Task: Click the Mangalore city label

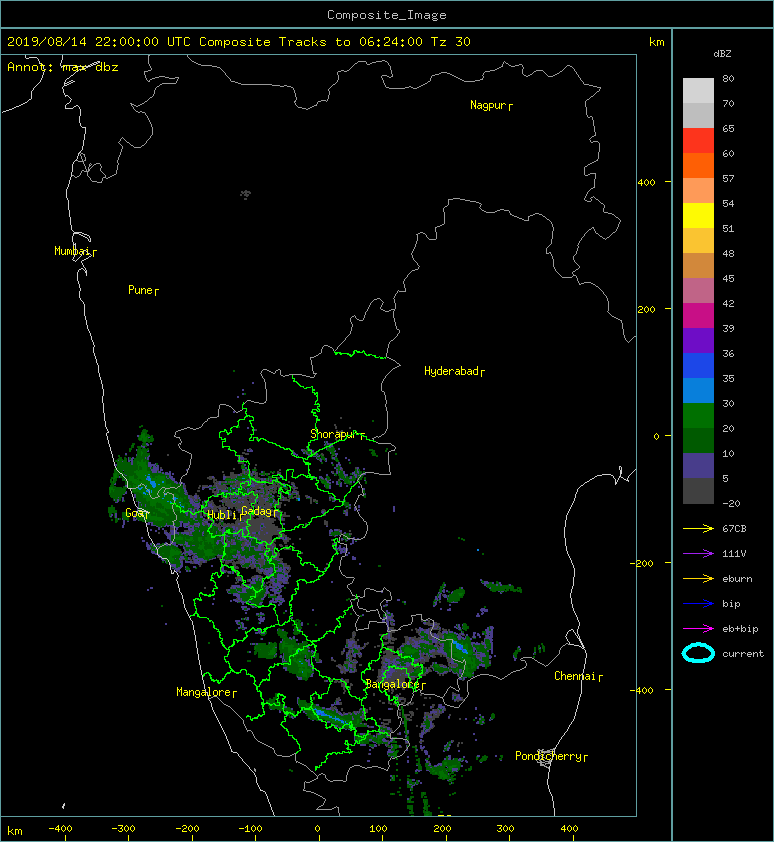Action: coord(204,692)
